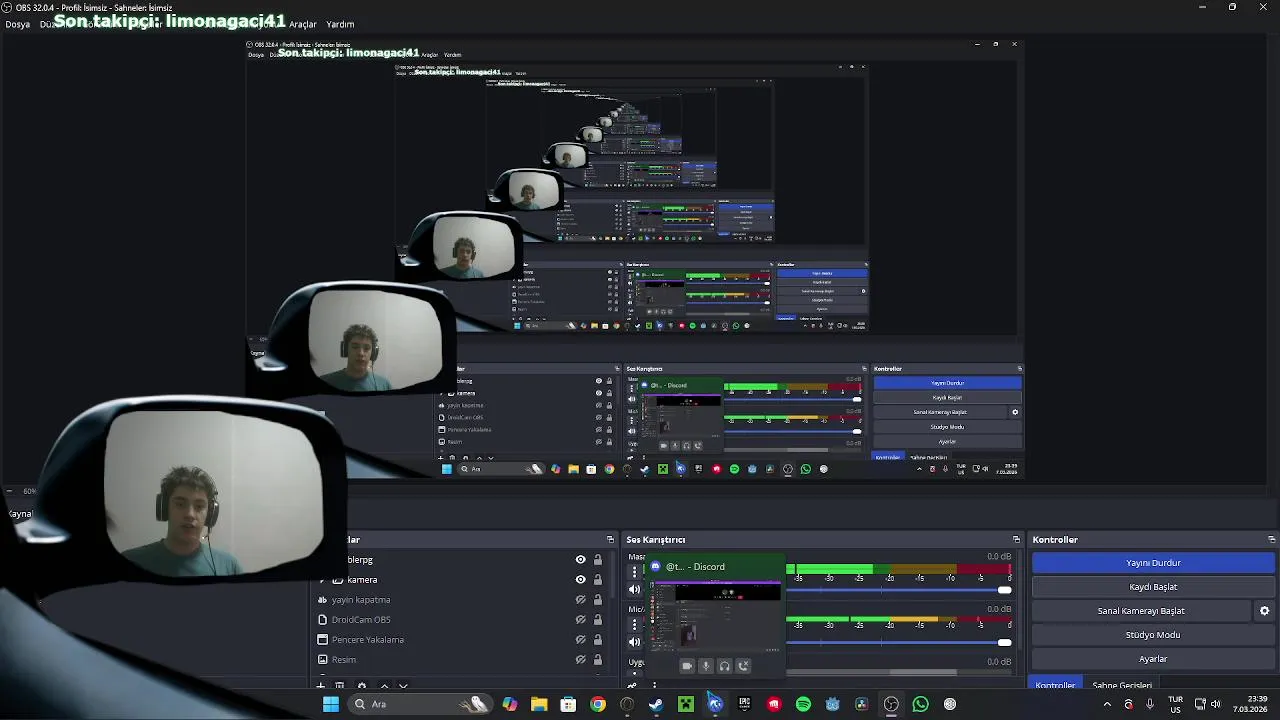The width and height of the screenshot is (1280, 720).
Task: Mute microphone in Discord thumbnail popup
Action: pyautogui.click(x=705, y=666)
